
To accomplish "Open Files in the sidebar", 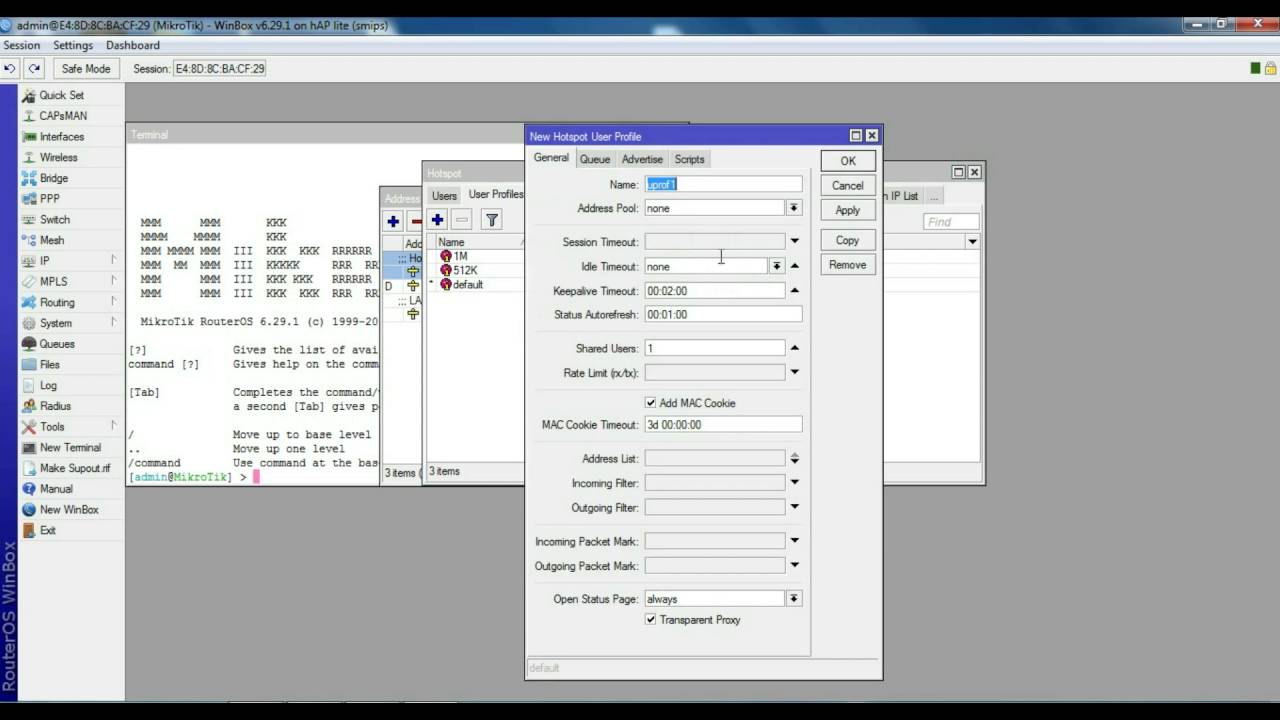I will point(49,365).
